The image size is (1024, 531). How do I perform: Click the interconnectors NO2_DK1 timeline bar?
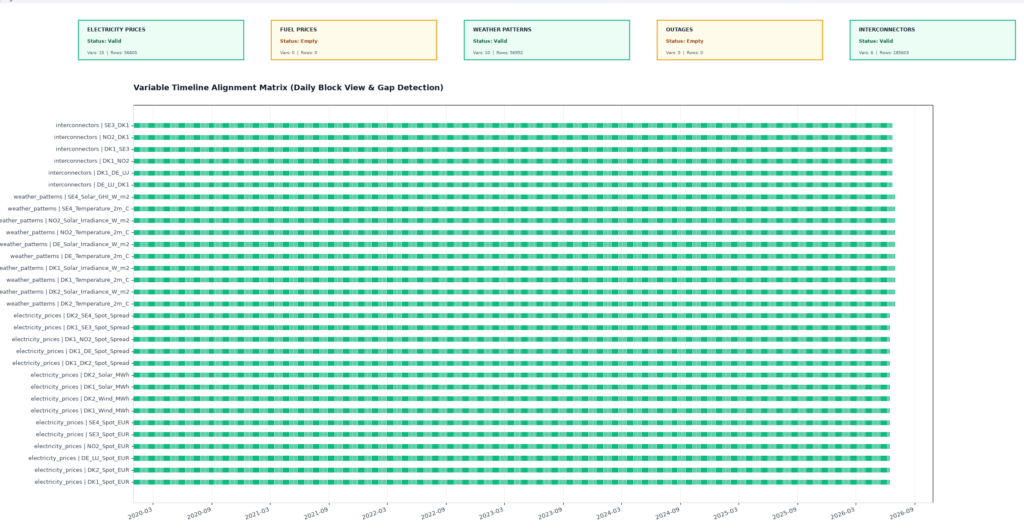coord(513,137)
